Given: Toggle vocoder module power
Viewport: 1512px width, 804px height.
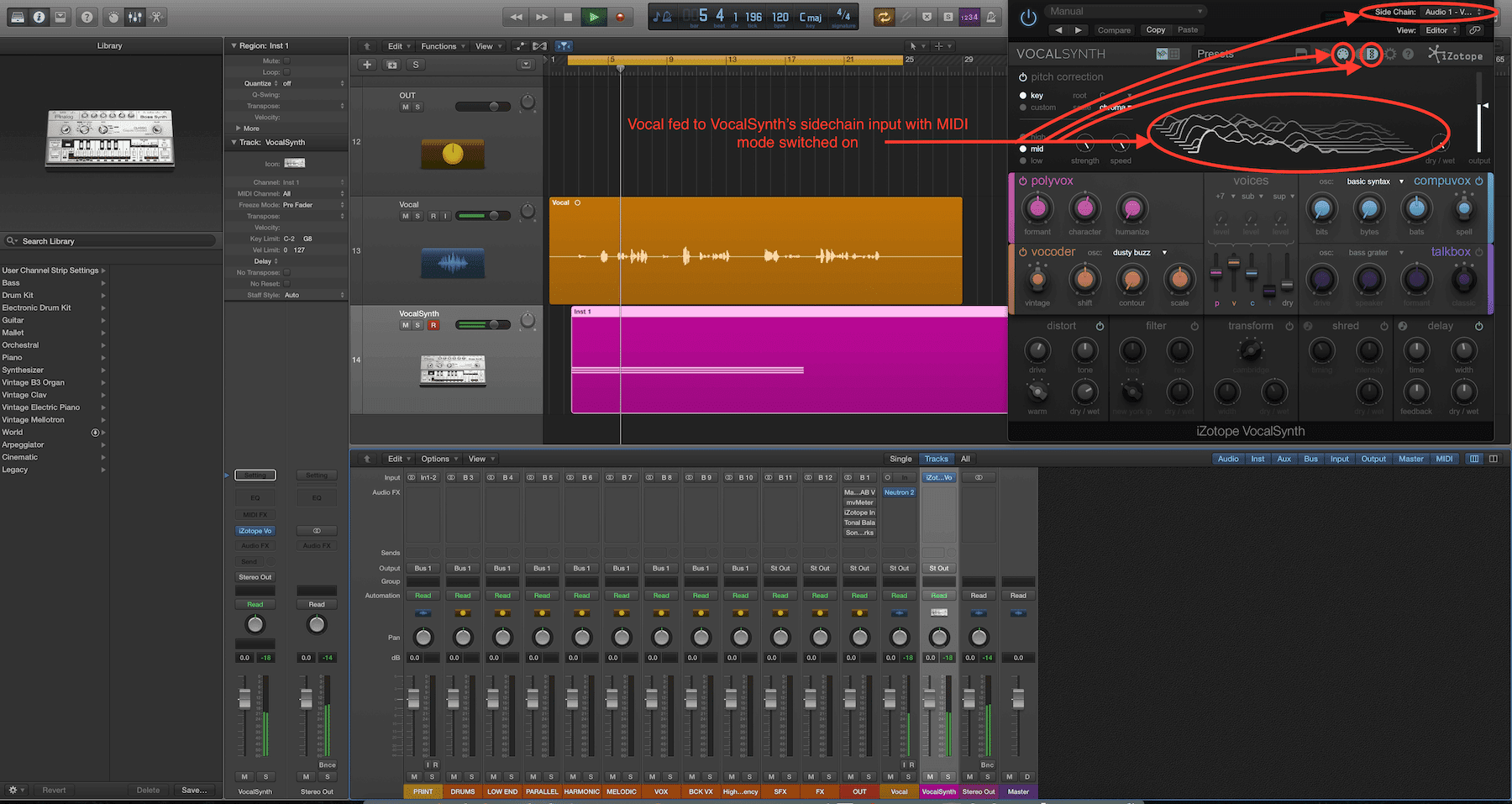Looking at the screenshot, I should pos(1023,252).
